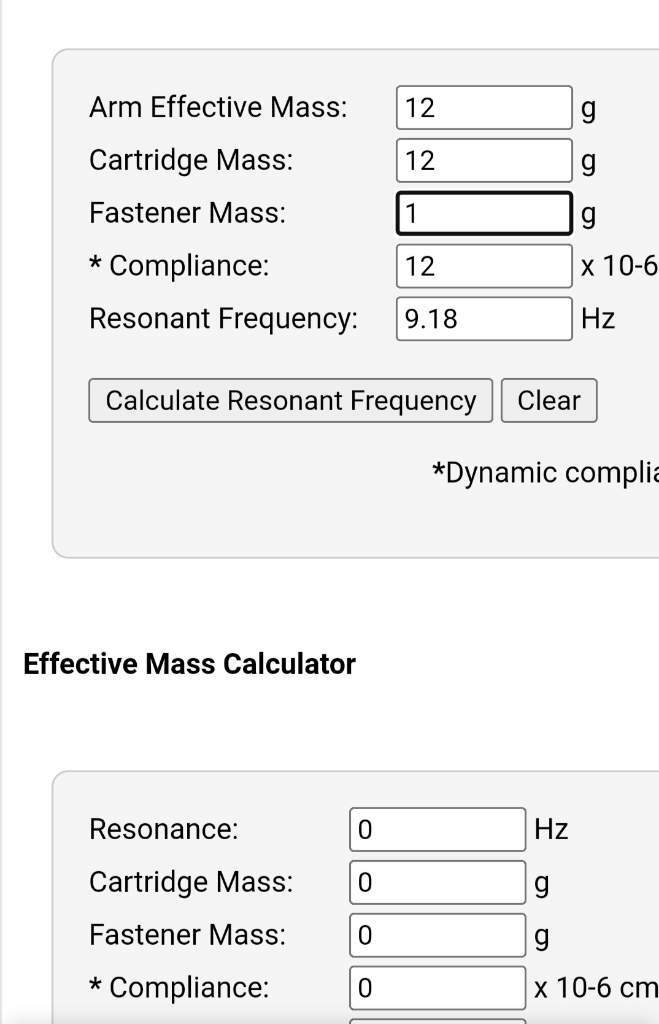
Task: Click the Hz unit beside Resonant Frequency
Action: point(598,319)
